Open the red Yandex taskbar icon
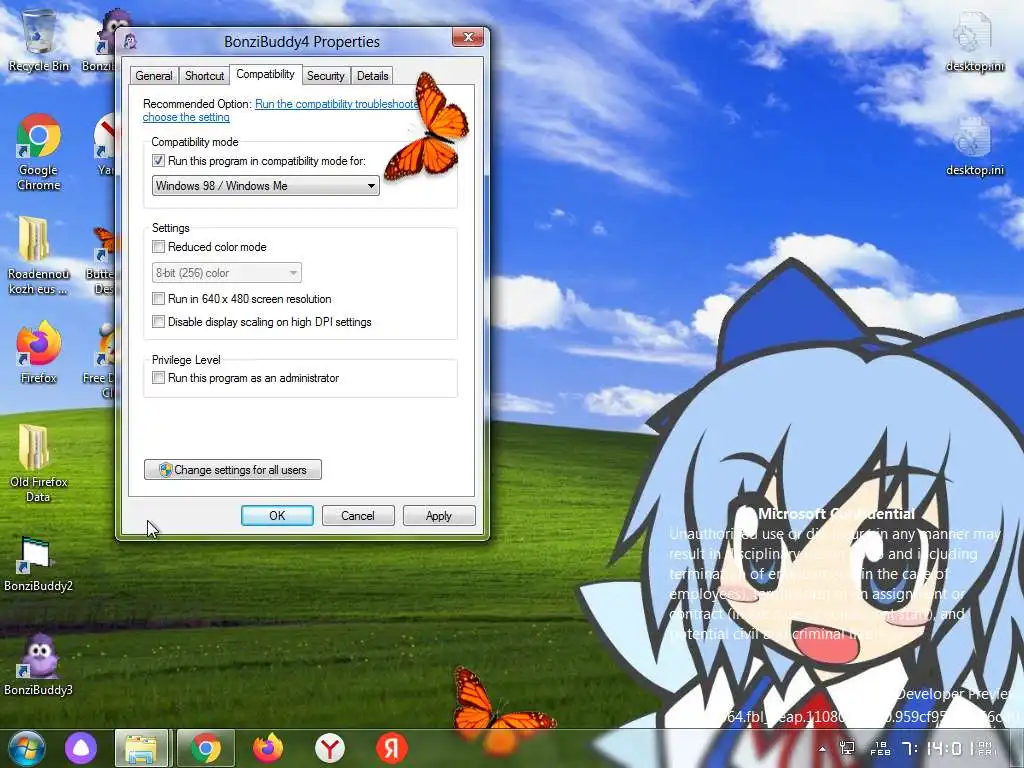Viewport: 1024px width, 768px height. pos(392,748)
